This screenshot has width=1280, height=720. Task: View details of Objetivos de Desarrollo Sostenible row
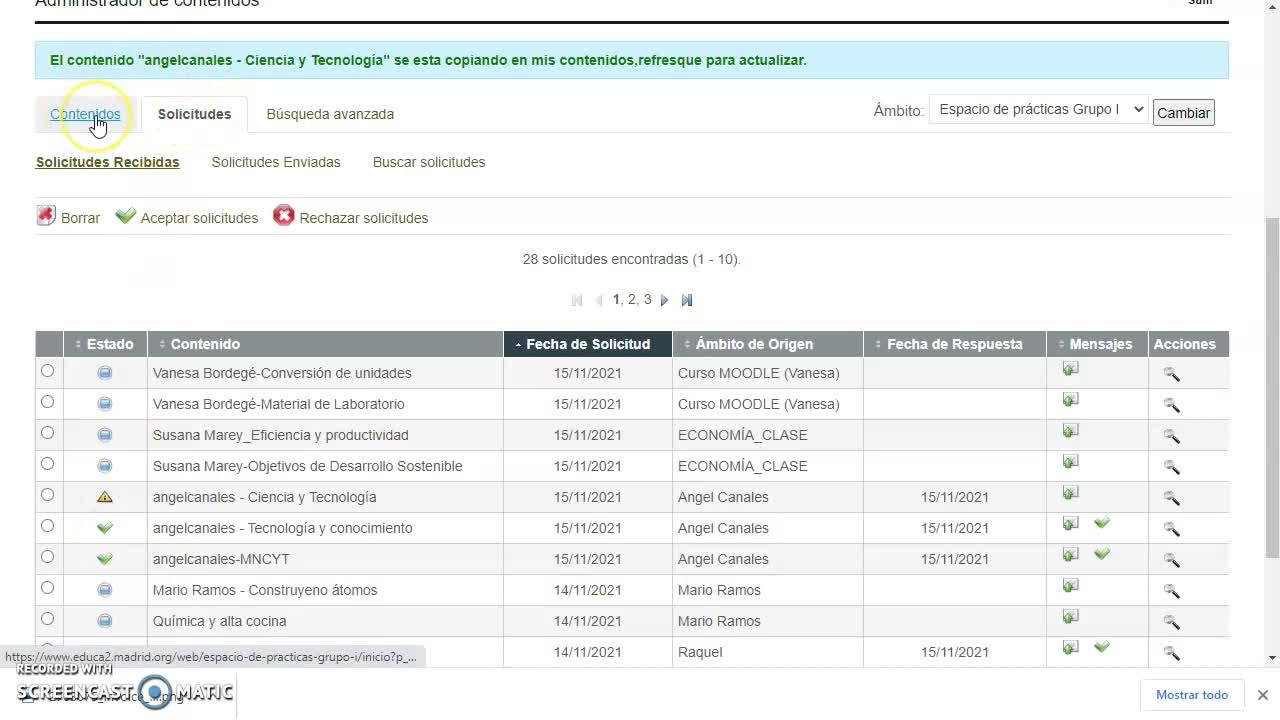click(x=1171, y=467)
